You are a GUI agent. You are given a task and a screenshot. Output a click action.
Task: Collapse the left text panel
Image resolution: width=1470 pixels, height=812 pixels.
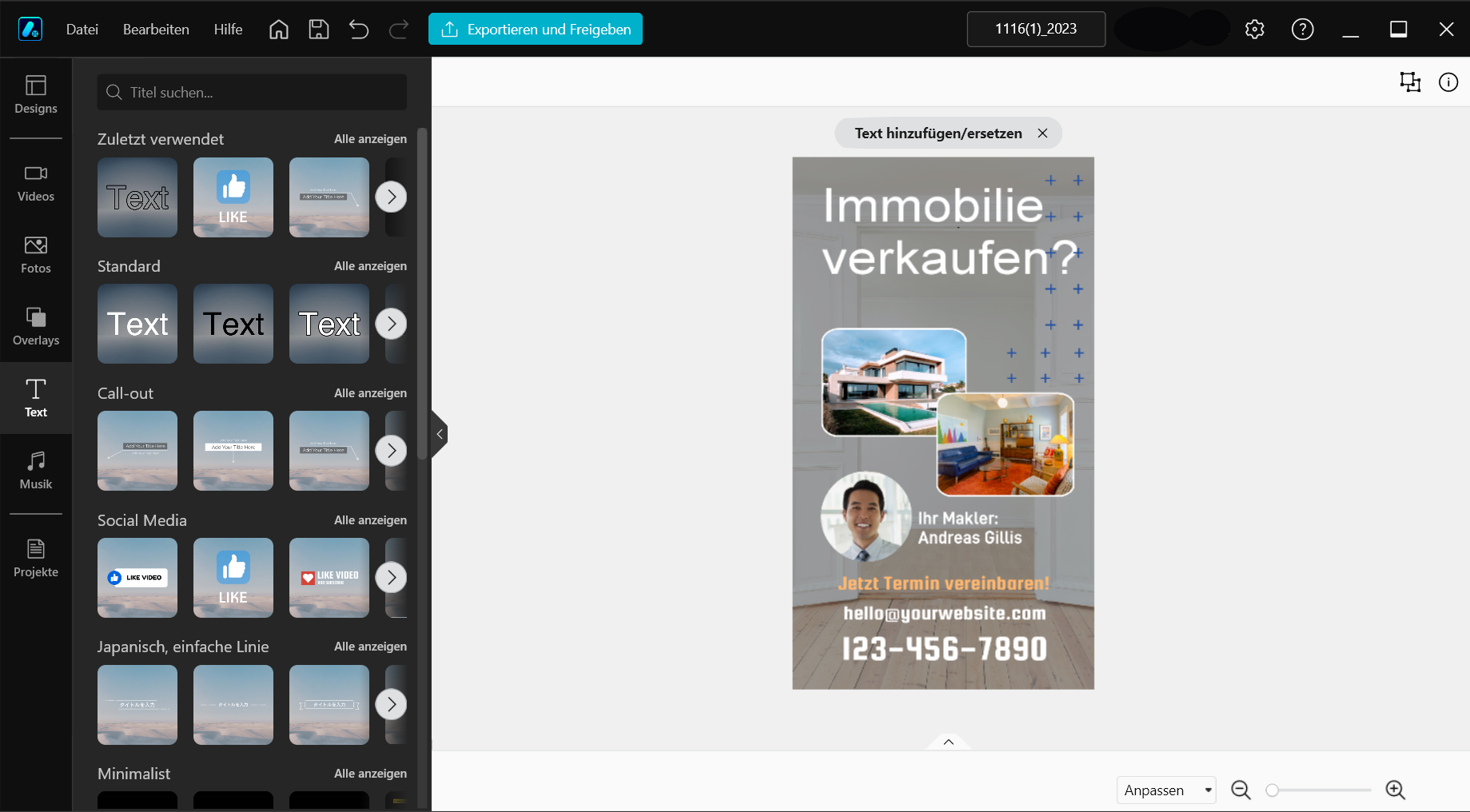(x=440, y=434)
